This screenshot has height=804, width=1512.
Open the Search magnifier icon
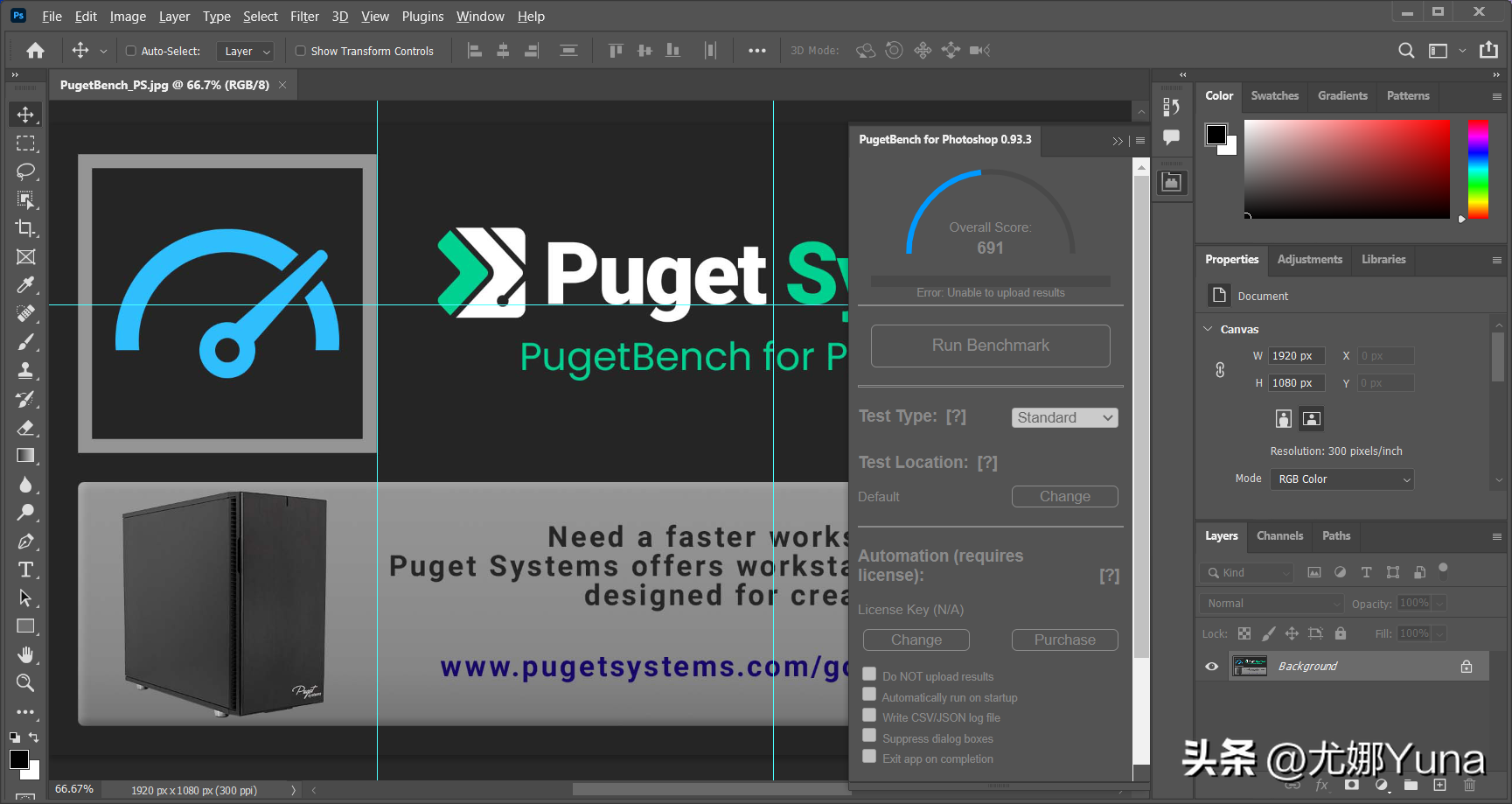coord(1406,51)
